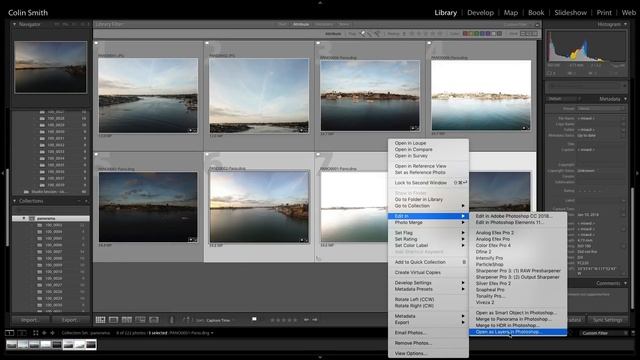Go forward using filmstrip right arrow

point(52,333)
